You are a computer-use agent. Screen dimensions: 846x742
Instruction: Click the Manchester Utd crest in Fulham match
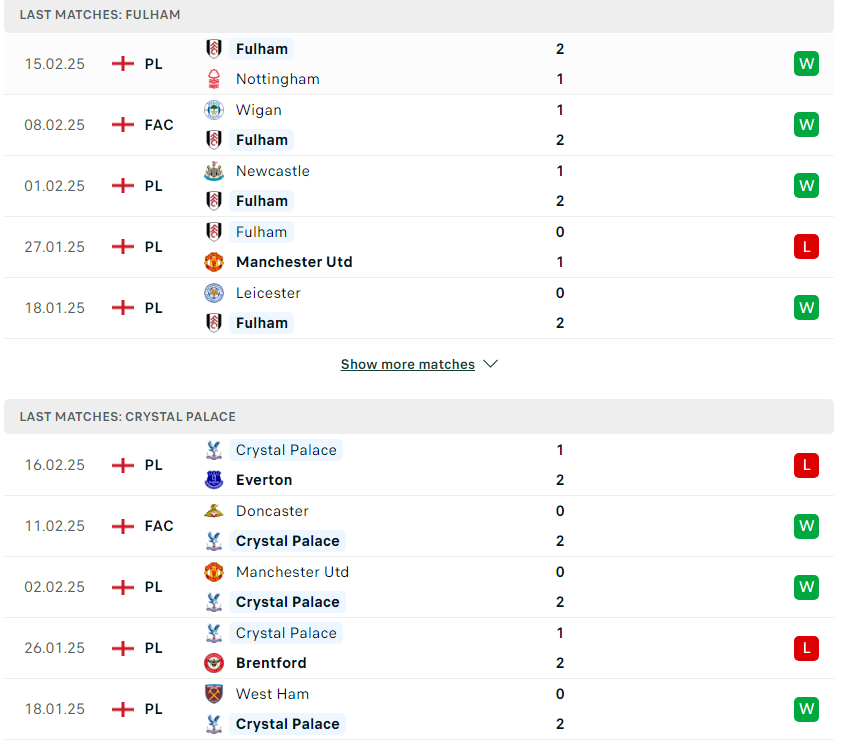click(214, 262)
